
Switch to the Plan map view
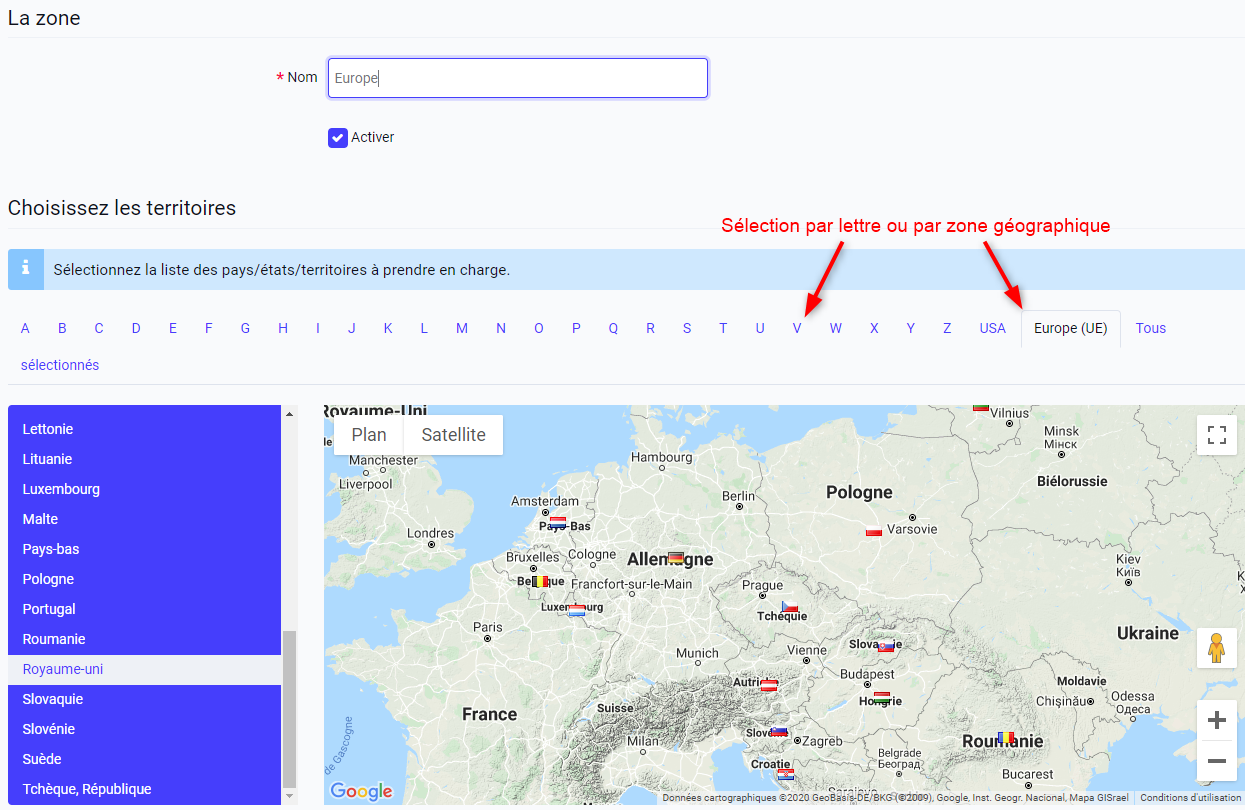(x=368, y=434)
